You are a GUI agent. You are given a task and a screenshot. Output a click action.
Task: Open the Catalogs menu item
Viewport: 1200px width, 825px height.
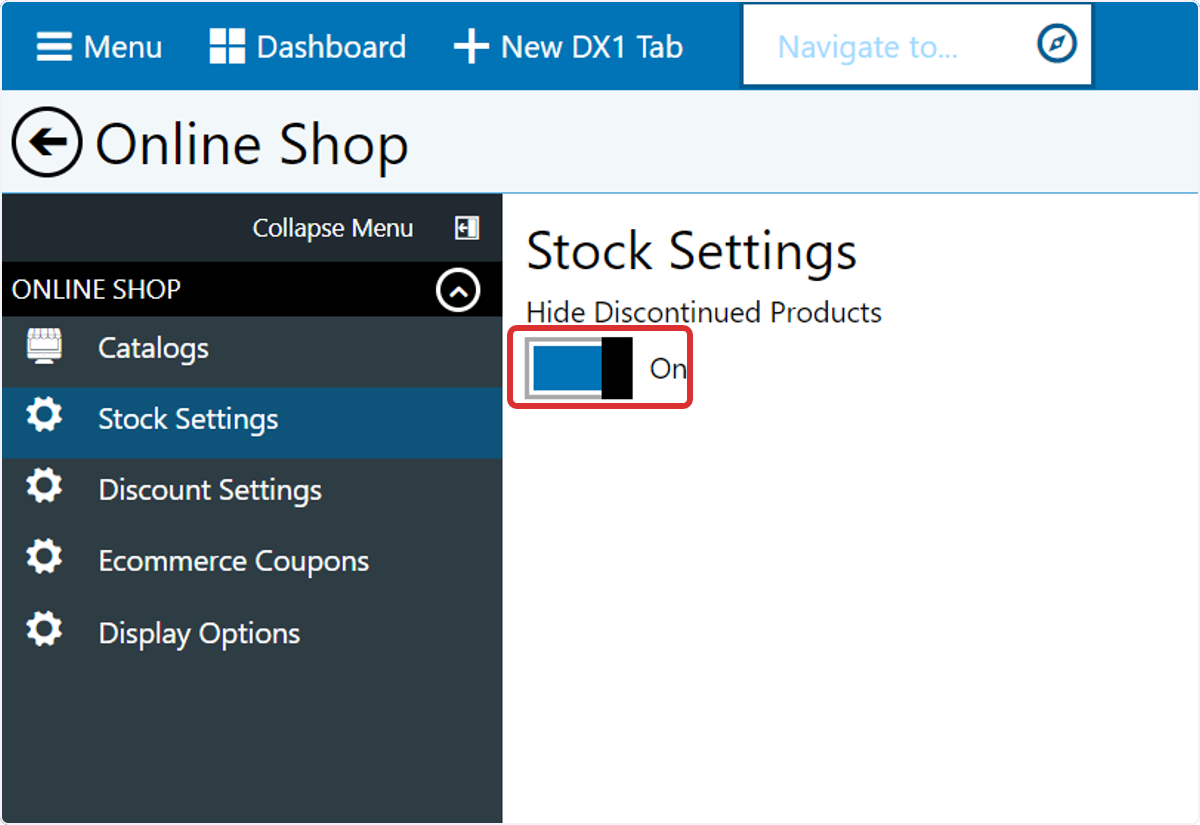252,349
